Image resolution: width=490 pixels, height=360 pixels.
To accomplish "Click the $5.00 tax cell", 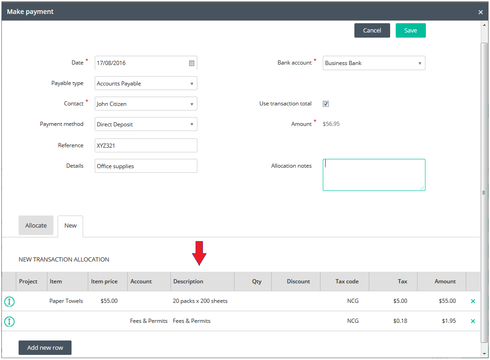I will coord(400,301).
